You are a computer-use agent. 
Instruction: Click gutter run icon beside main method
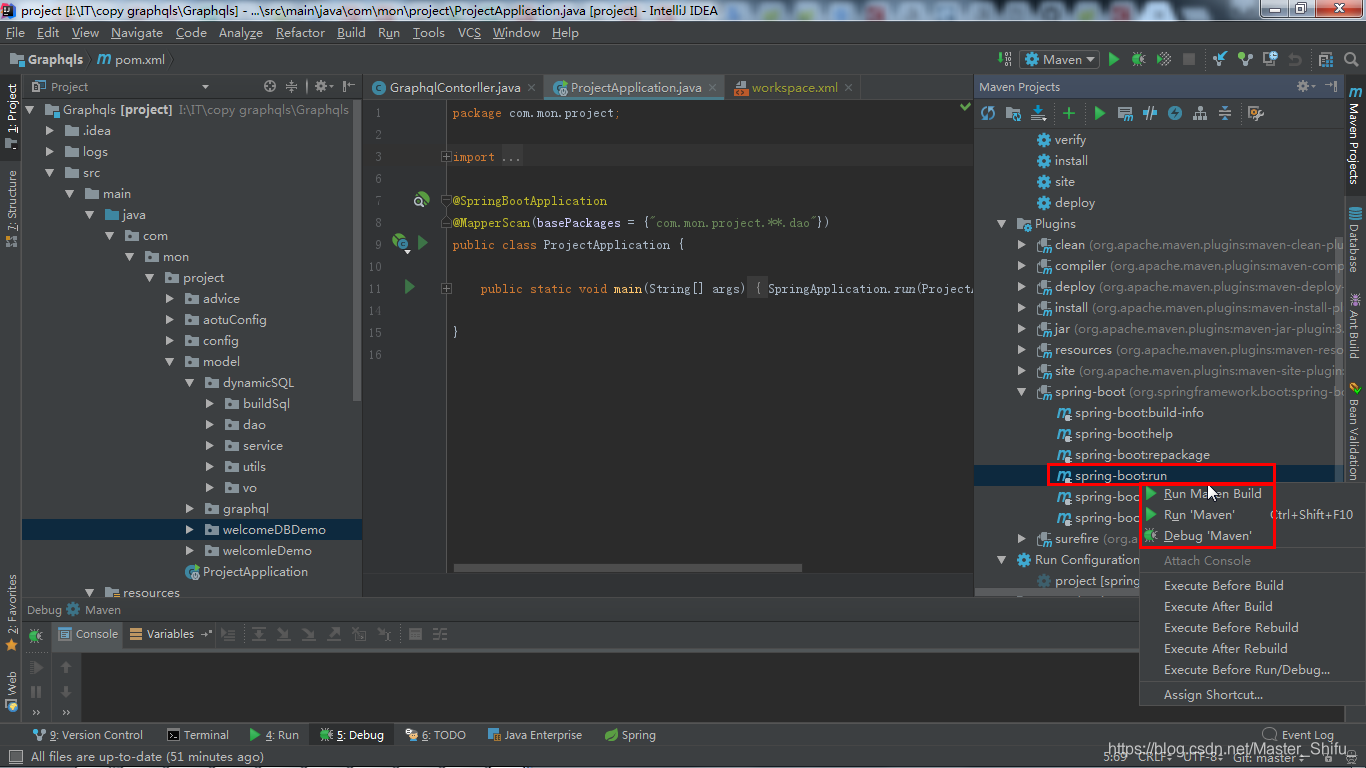point(409,288)
